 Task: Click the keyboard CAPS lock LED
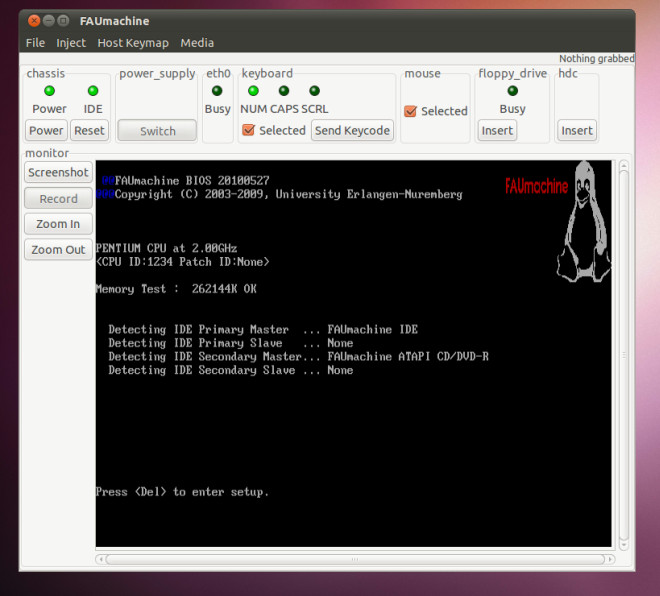284,90
